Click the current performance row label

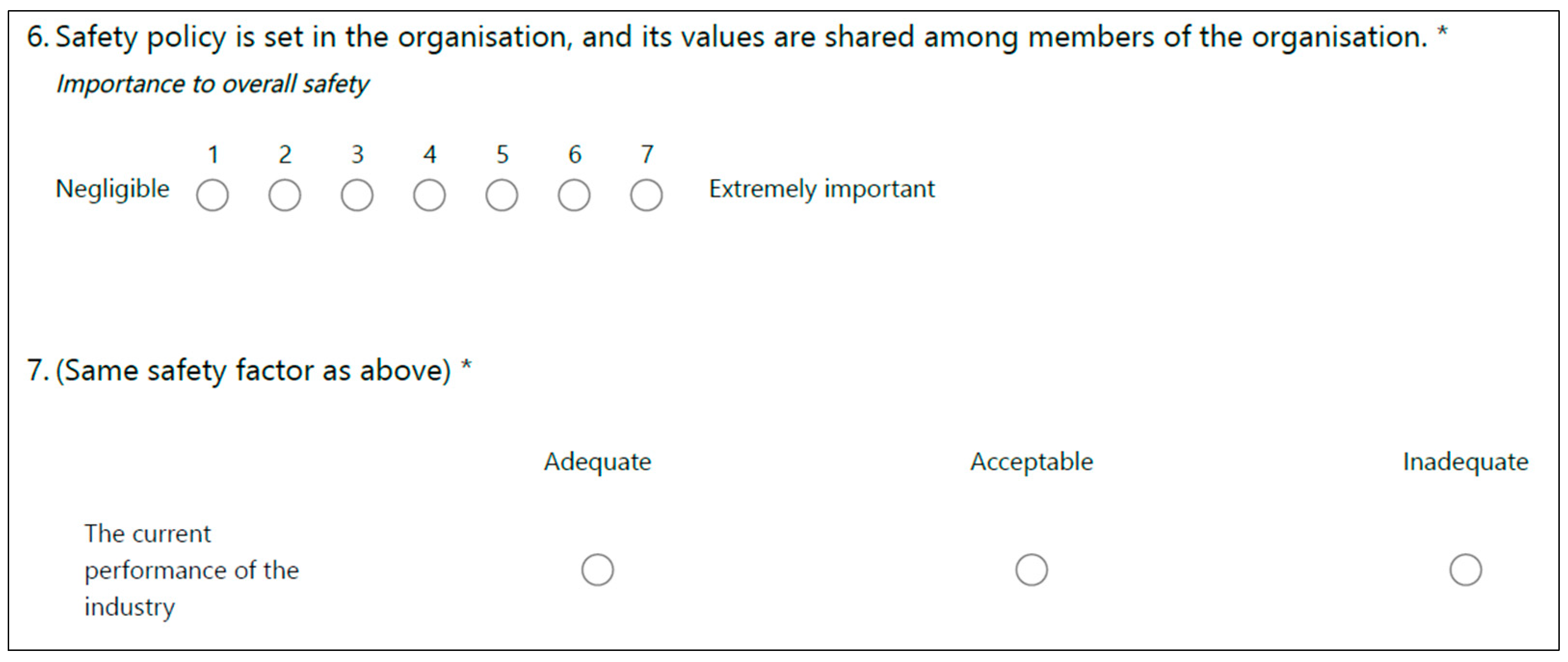click(191, 570)
